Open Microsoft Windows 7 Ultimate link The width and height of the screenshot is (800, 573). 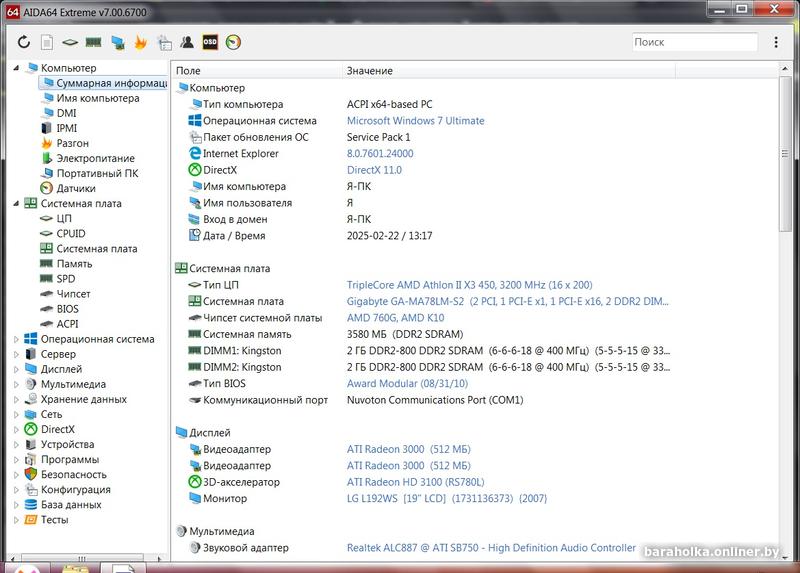pos(415,121)
